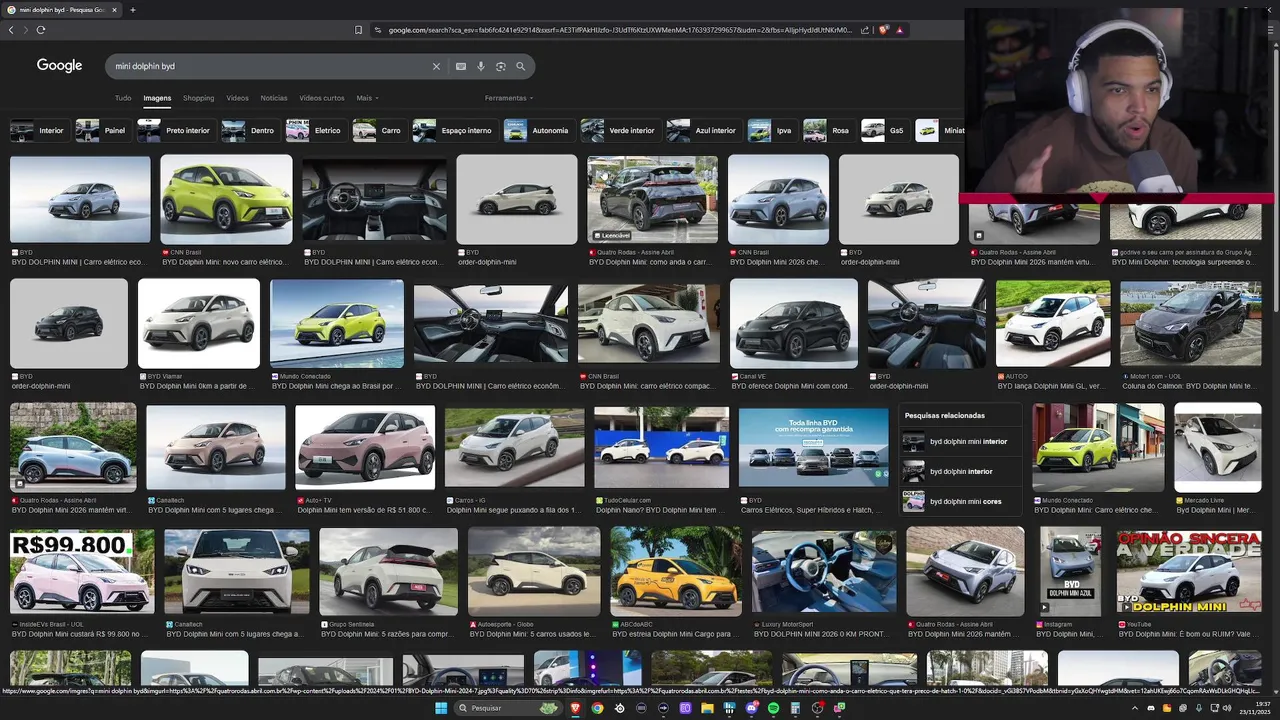Filter by the Rosa chip

828,130
